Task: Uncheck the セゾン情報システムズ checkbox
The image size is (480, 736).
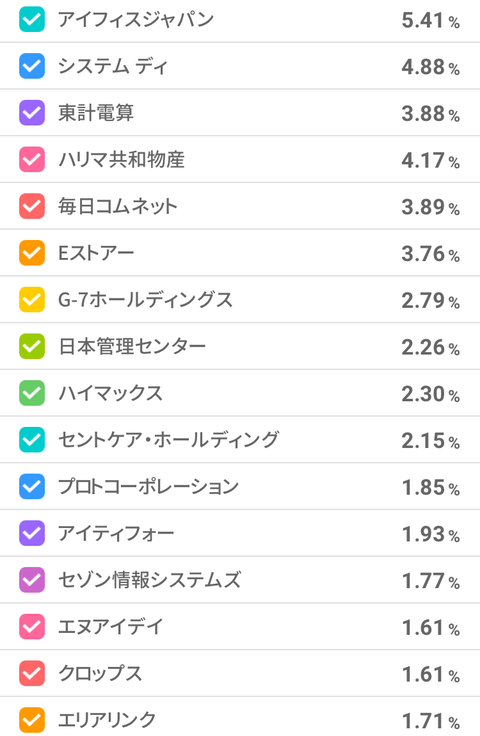Action: click(x=32, y=580)
